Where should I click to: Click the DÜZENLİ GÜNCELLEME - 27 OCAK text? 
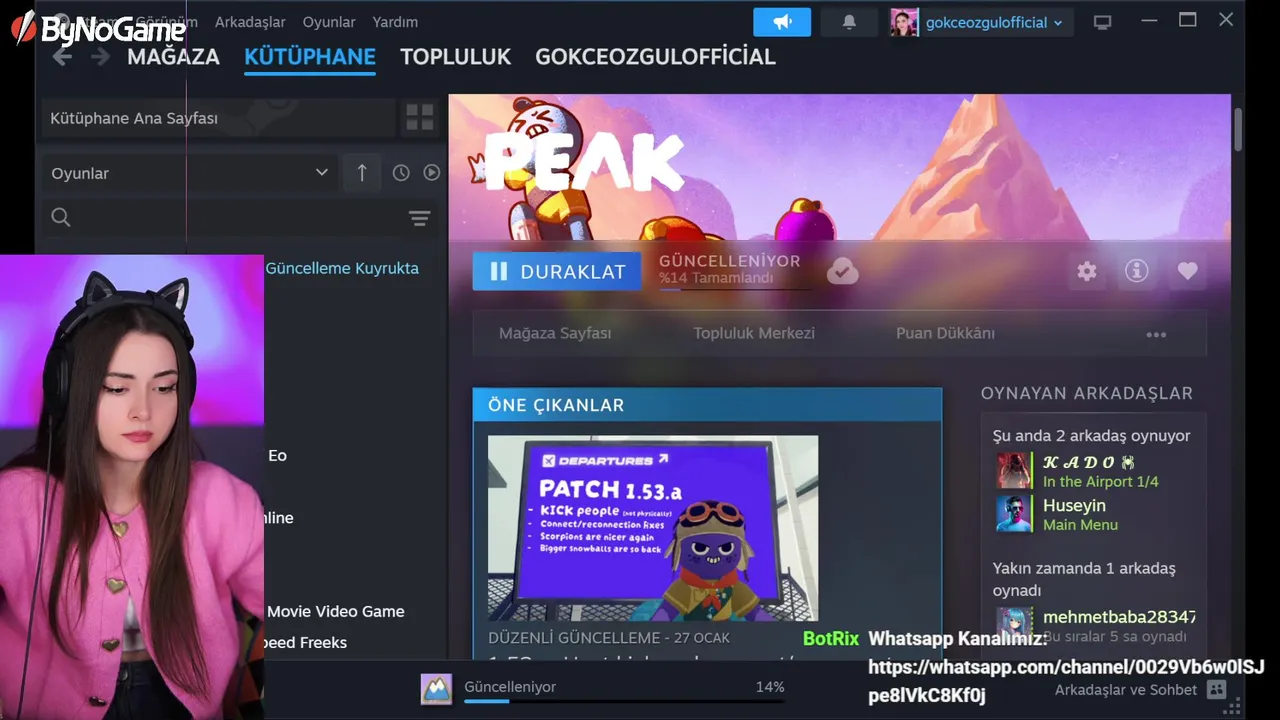pos(609,637)
